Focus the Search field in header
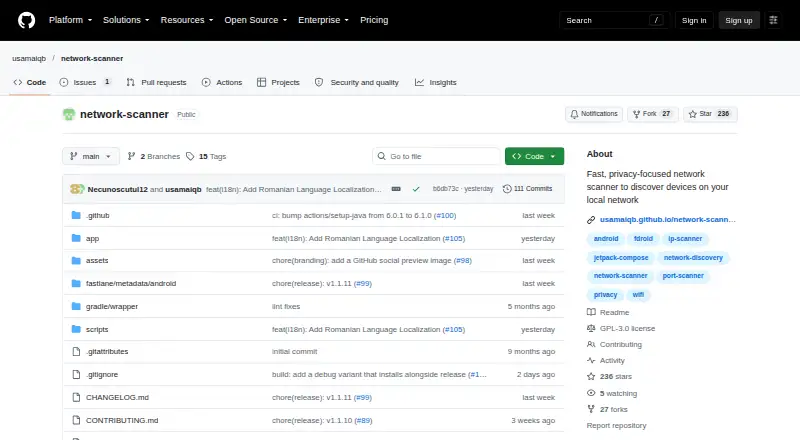The height and width of the screenshot is (440, 800). click(x=614, y=20)
